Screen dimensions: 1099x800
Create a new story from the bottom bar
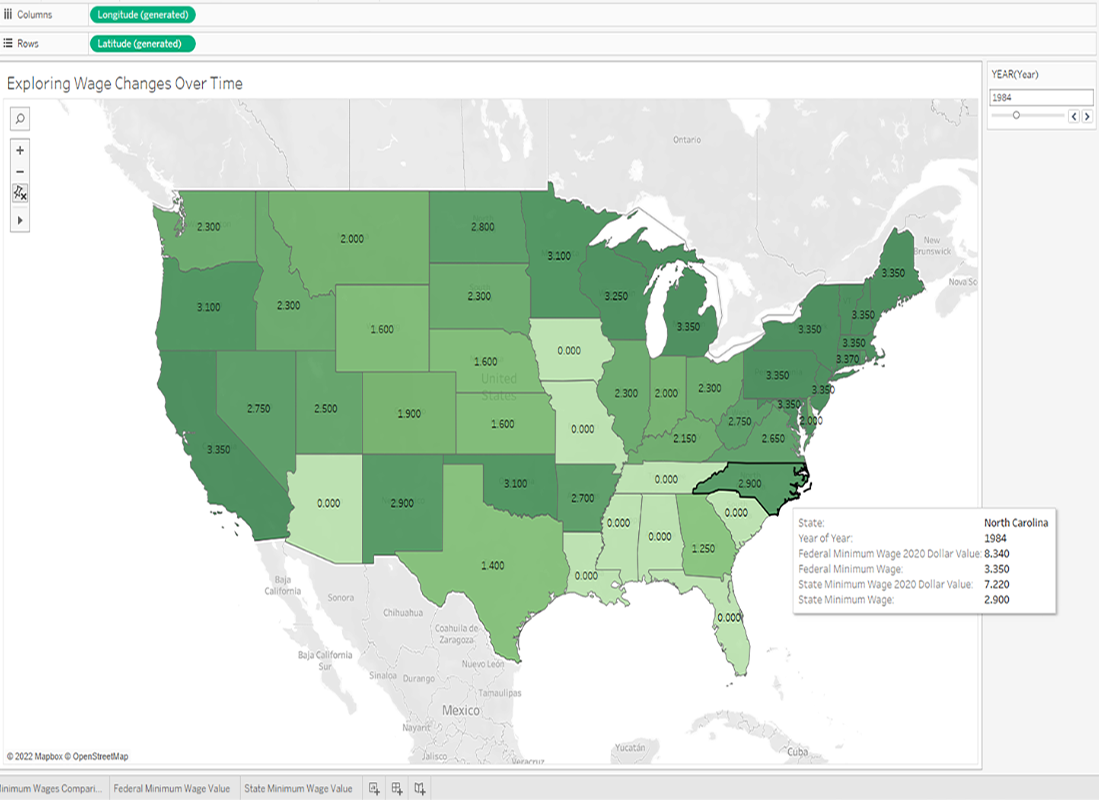tap(418, 789)
